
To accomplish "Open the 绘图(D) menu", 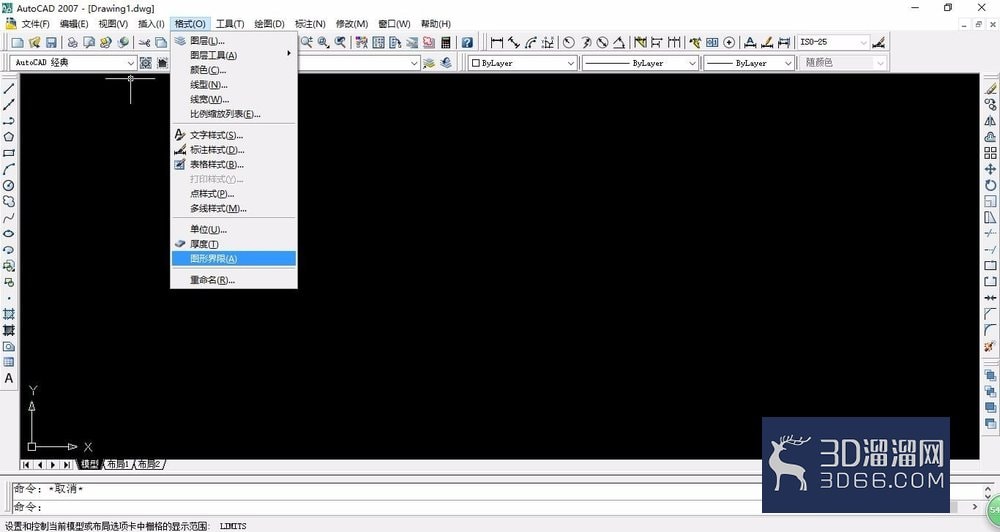I will pyautogui.click(x=269, y=24).
